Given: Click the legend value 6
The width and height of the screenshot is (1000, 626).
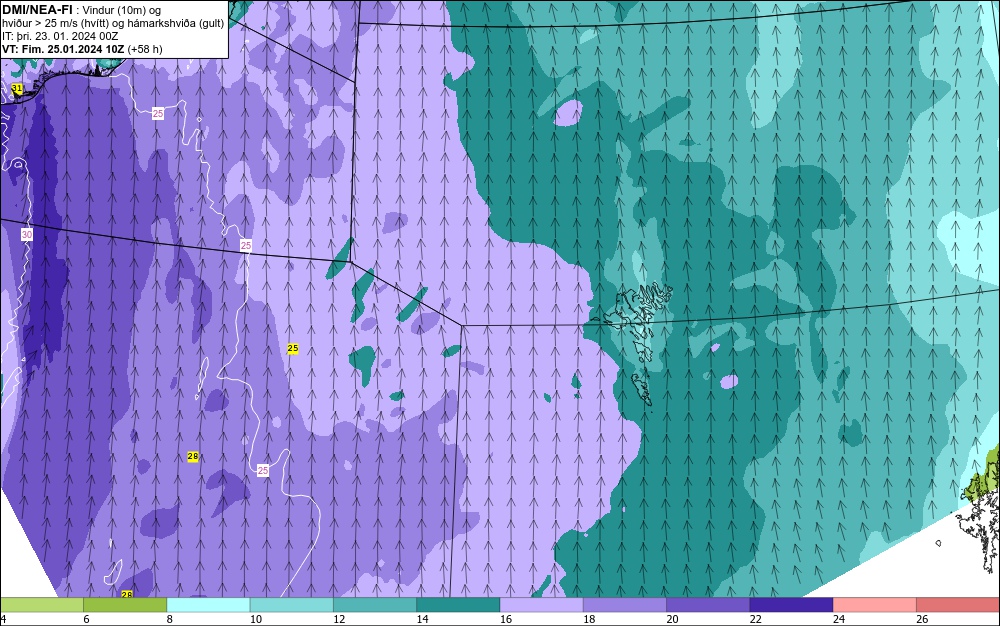Looking at the screenshot, I should 86,619.
